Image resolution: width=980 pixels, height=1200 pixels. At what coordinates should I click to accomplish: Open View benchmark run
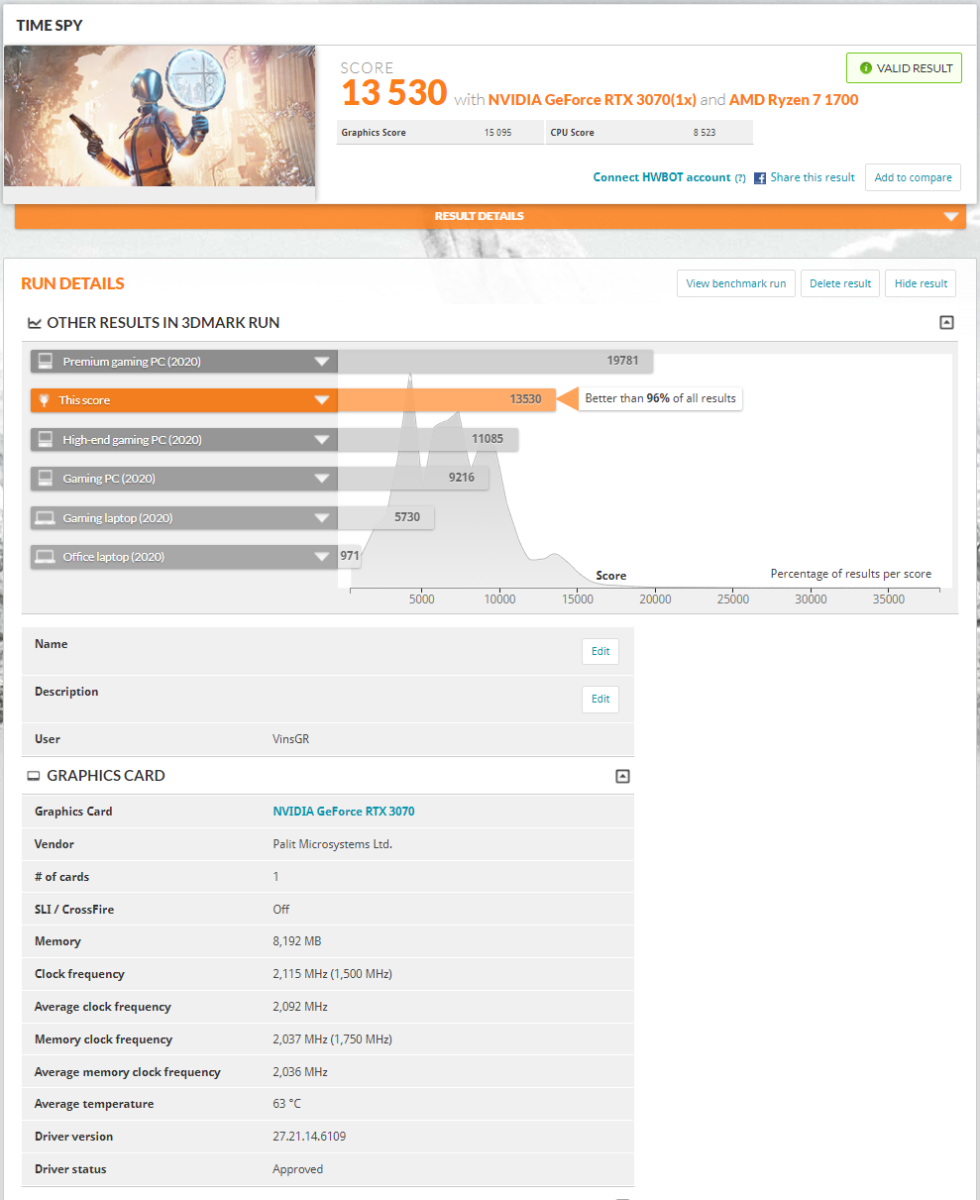coord(736,284)
